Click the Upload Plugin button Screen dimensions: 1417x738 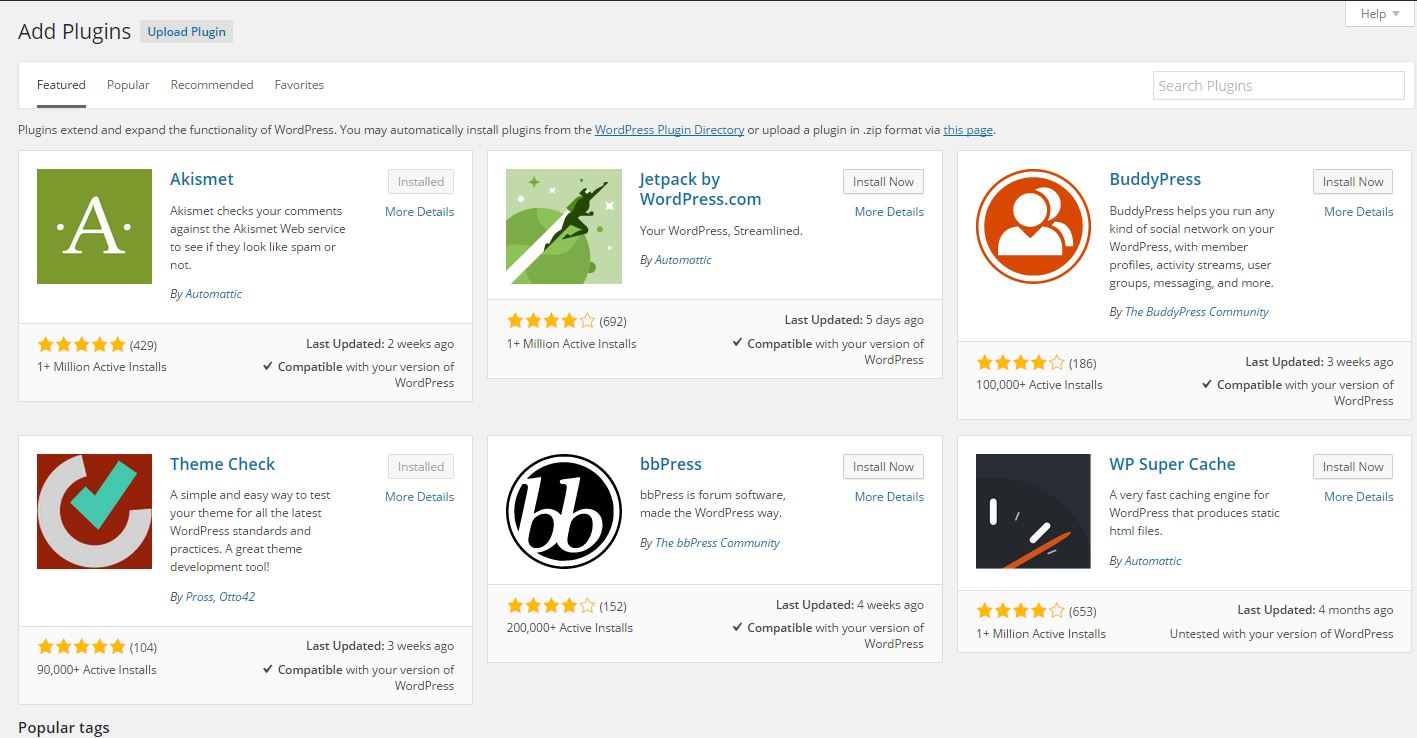pyautogui.click(x=187, y=32)
